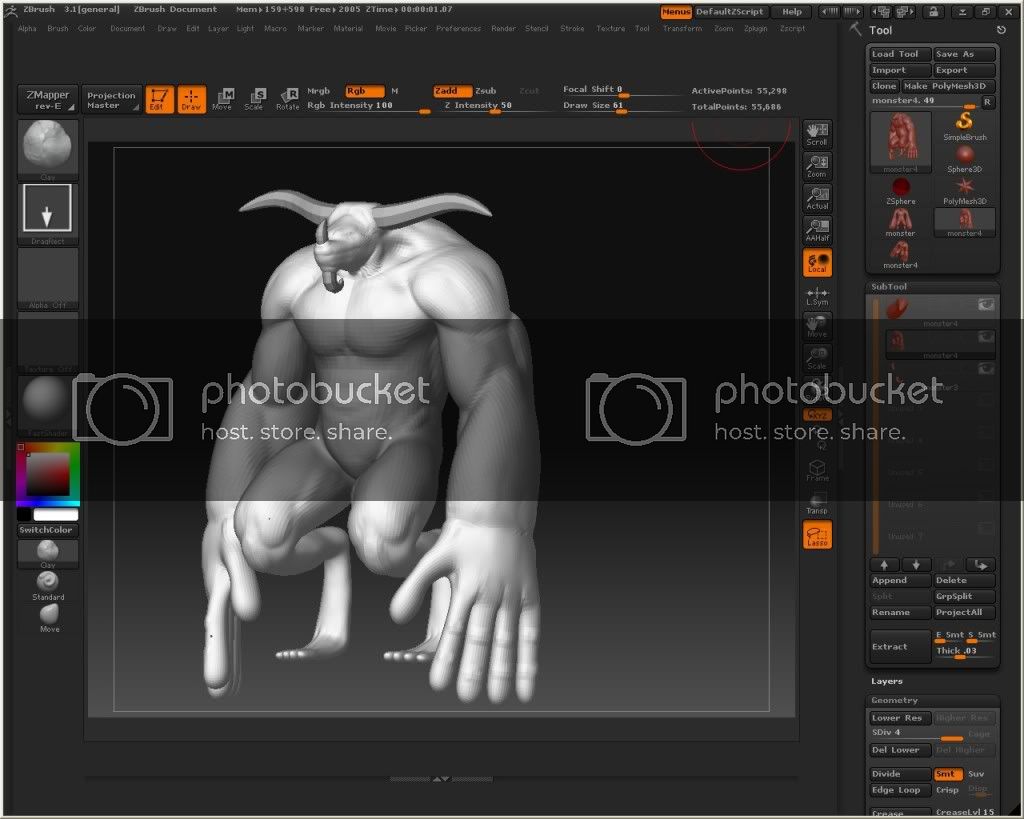Open the Transform menu
The width and height of the screenshot is (1024, 819).
pyautogui.click(x=682, y=29)
